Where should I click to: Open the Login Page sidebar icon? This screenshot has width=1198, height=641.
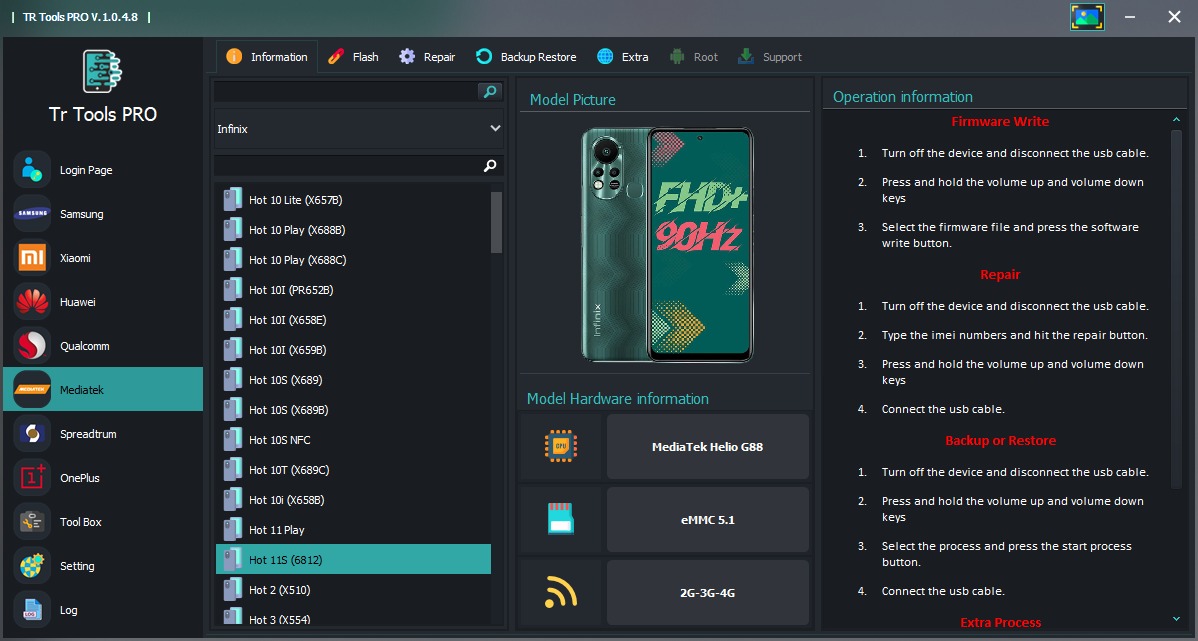(32, 170)
